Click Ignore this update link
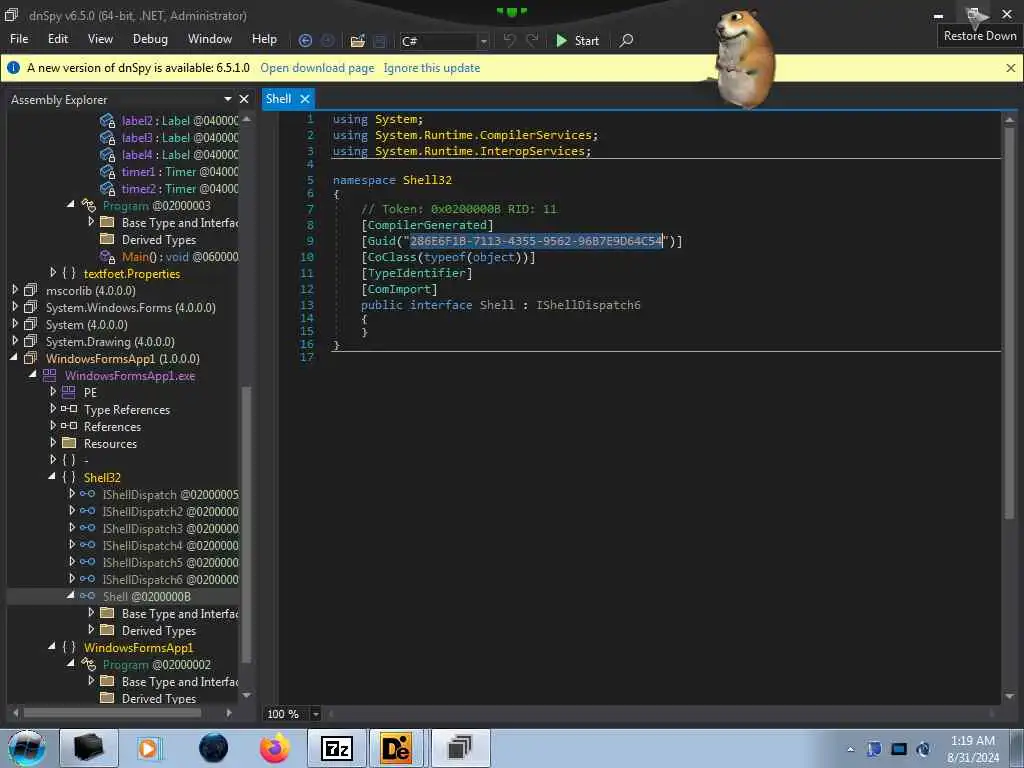The height and width of the screenshot is (768, 1024). 432,68
